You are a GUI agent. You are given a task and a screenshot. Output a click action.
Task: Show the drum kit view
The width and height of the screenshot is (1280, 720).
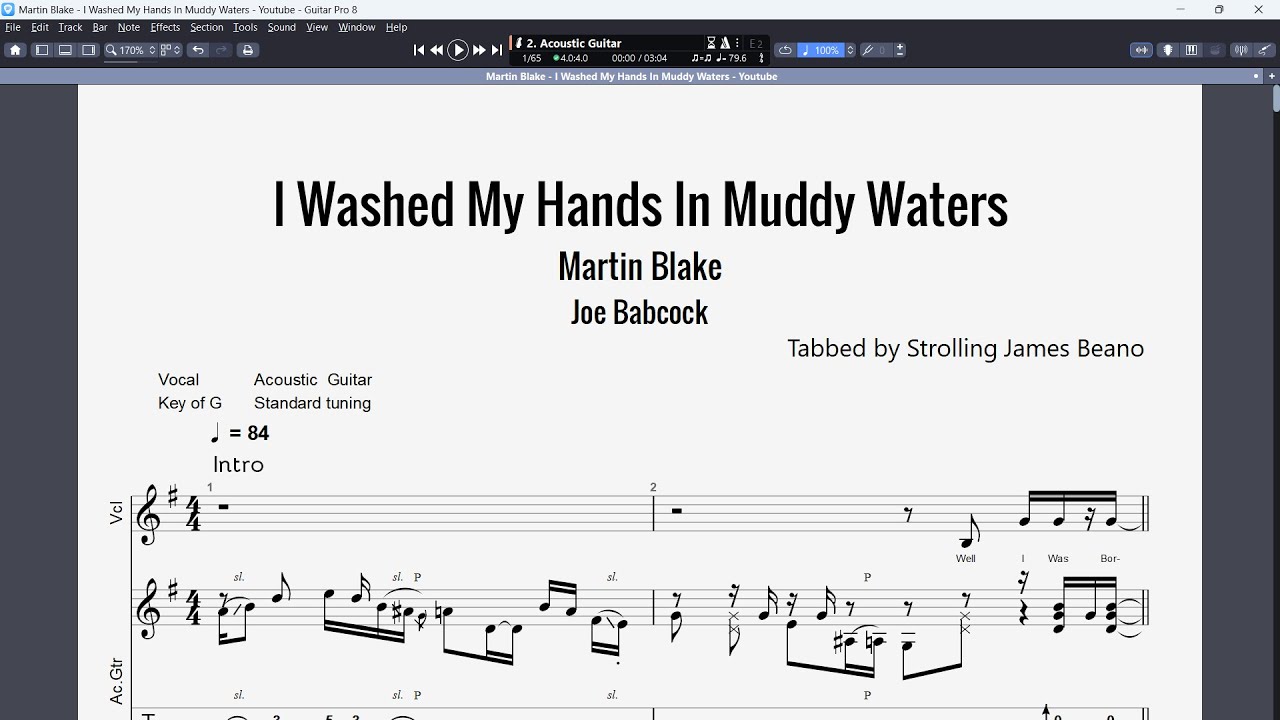(x=1215, y=50)
